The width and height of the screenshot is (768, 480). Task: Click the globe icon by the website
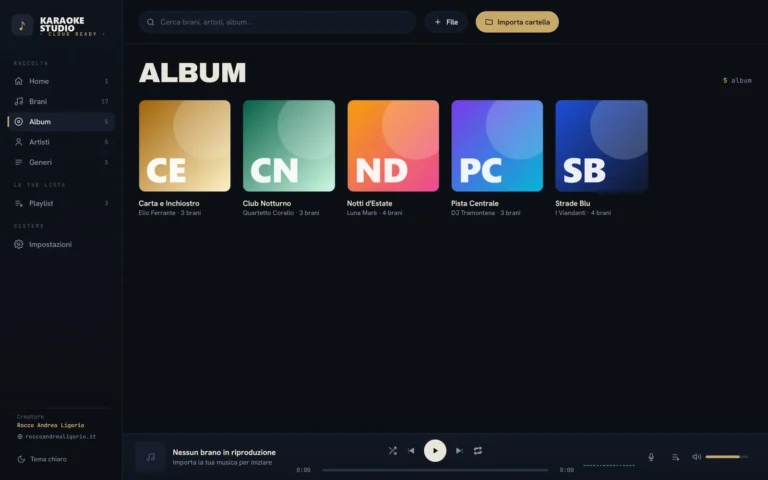point(20,436)
